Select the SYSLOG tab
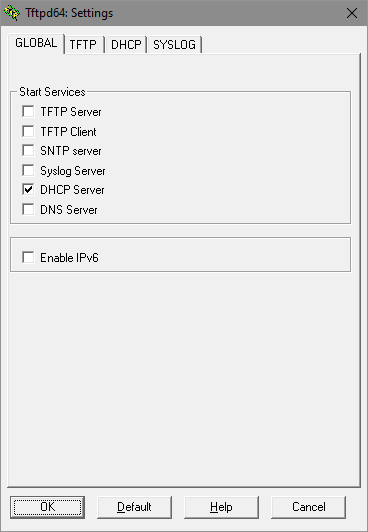368x532 pixels. [x=174, y=44]
